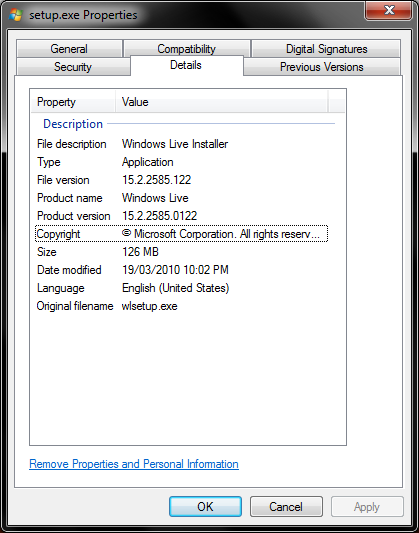The width and height of the screenshot is (419, 533).
Task: Click the setup.exe icon in title bar
Action: [15, 15]
